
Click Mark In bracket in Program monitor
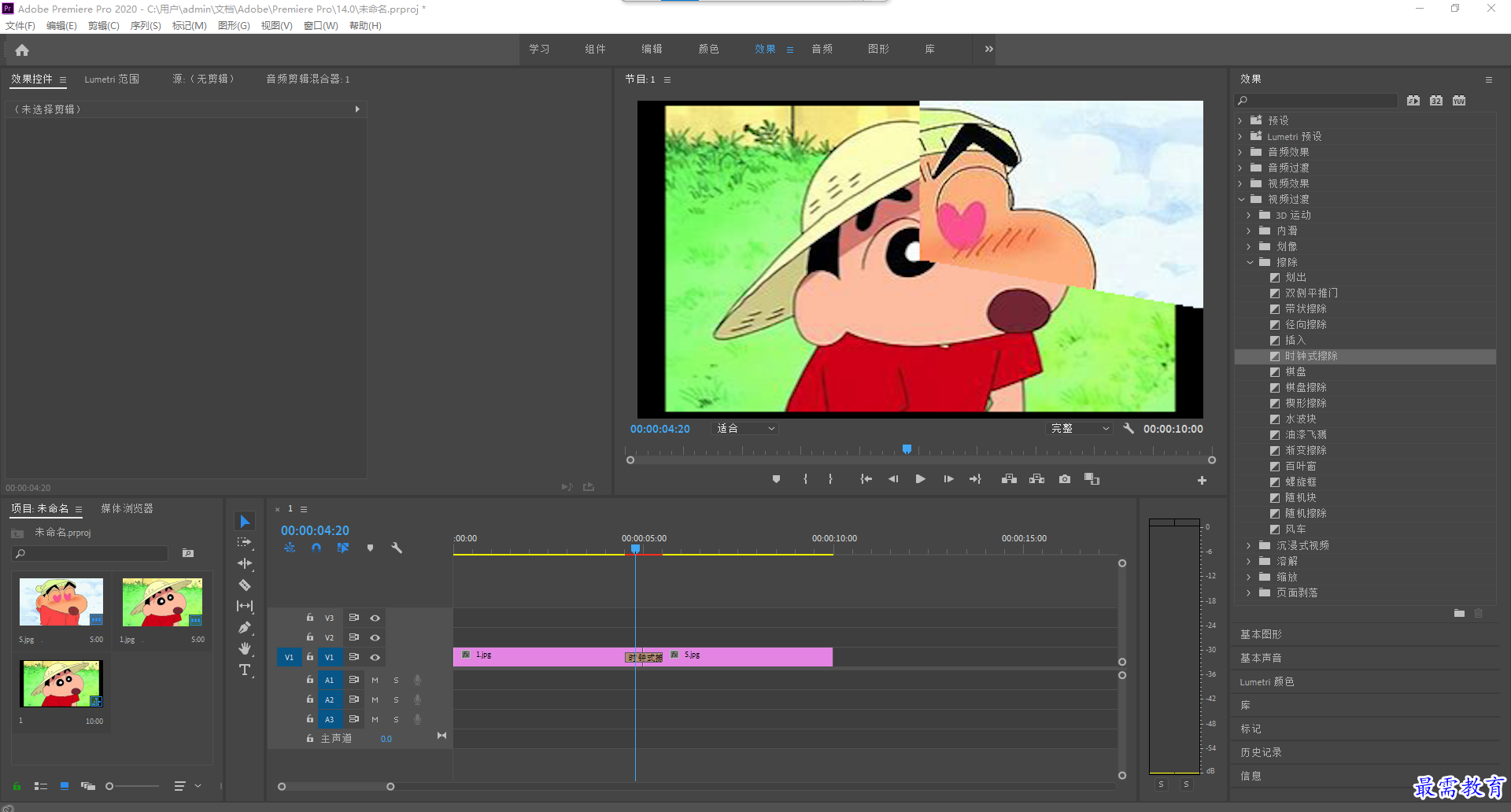805,479
